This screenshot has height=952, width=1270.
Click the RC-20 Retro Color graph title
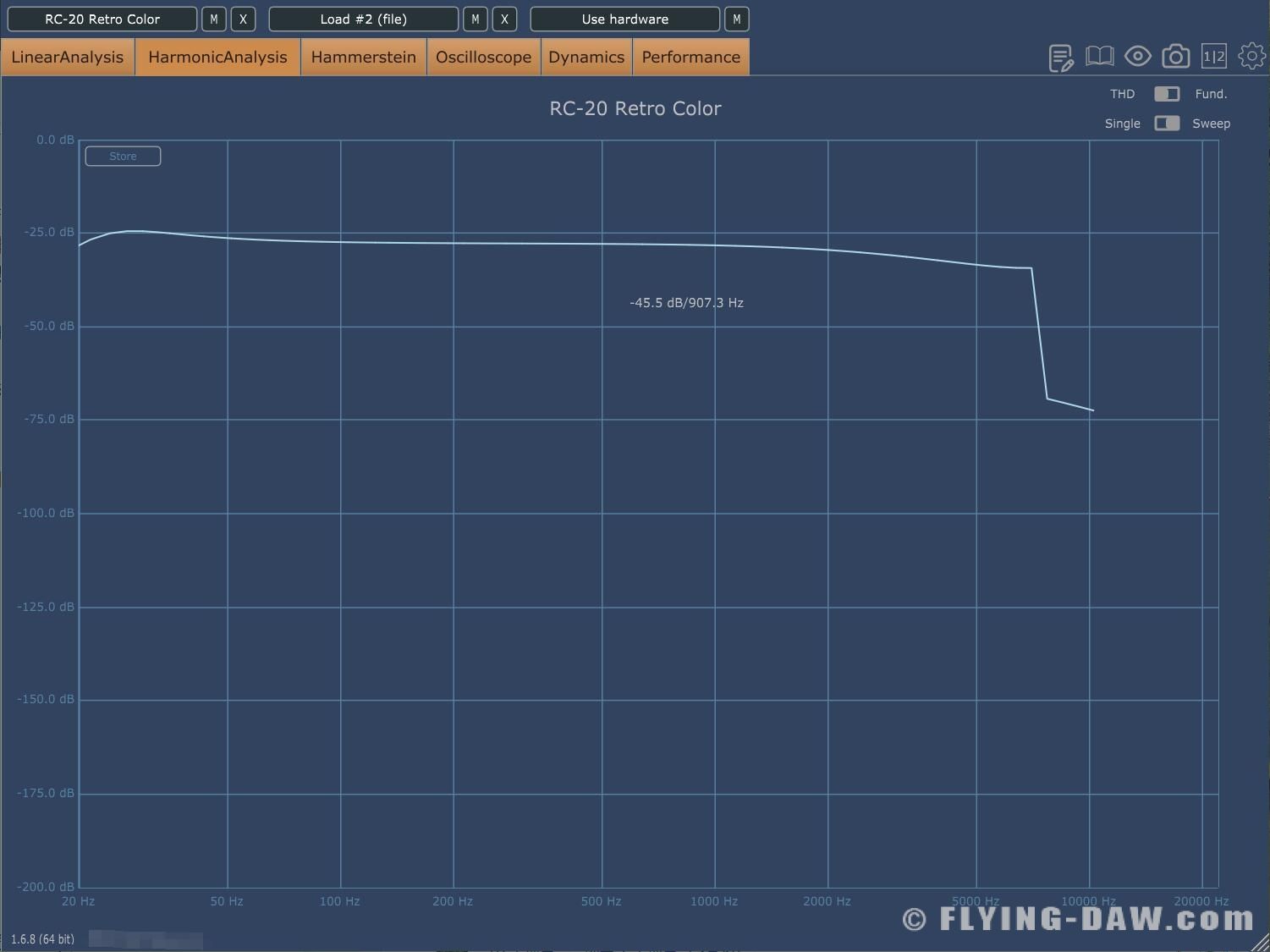[x=635, y=108]
